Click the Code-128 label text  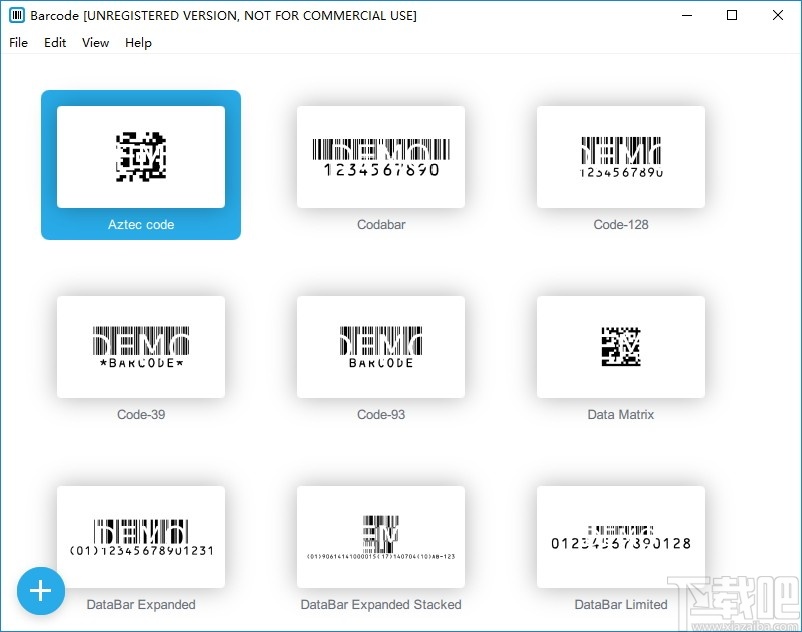click(621, 224)
